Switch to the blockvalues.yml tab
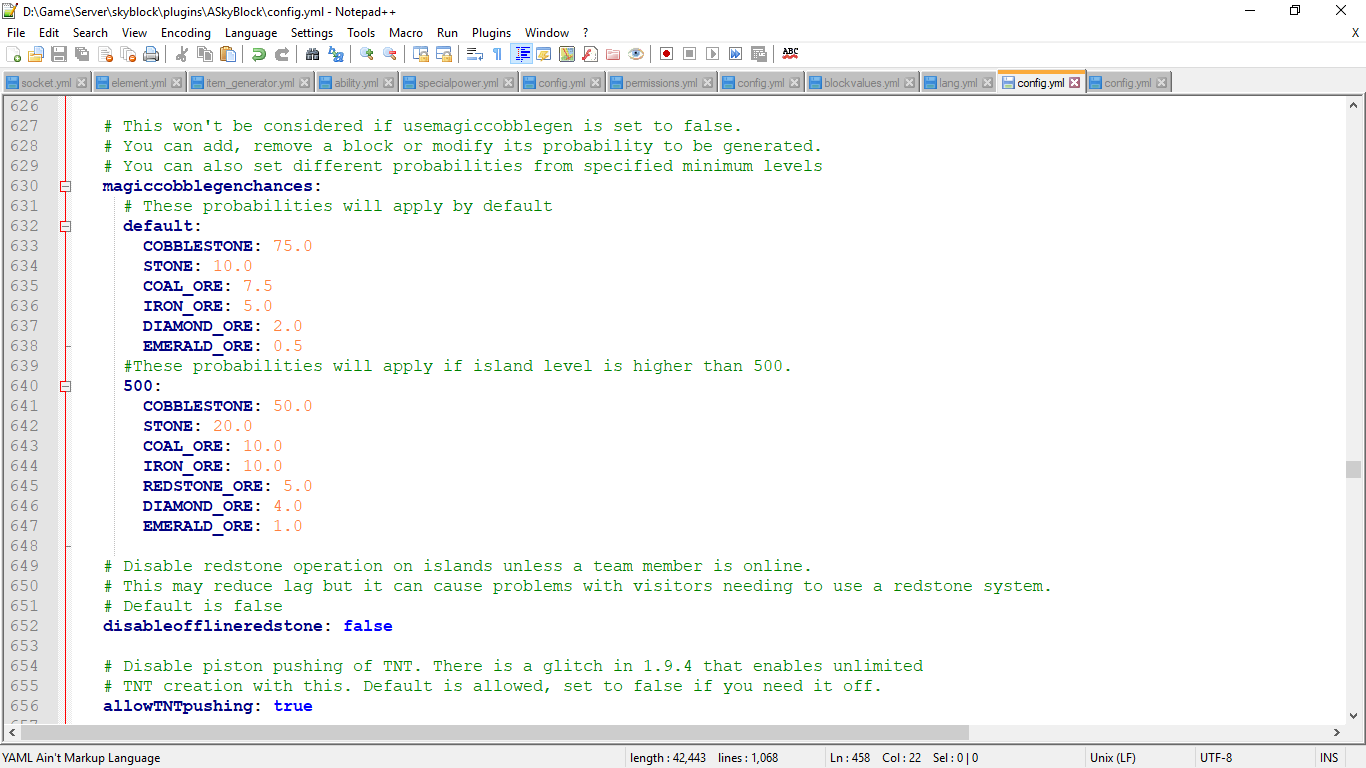1366x768 pixels. point(861,83)
